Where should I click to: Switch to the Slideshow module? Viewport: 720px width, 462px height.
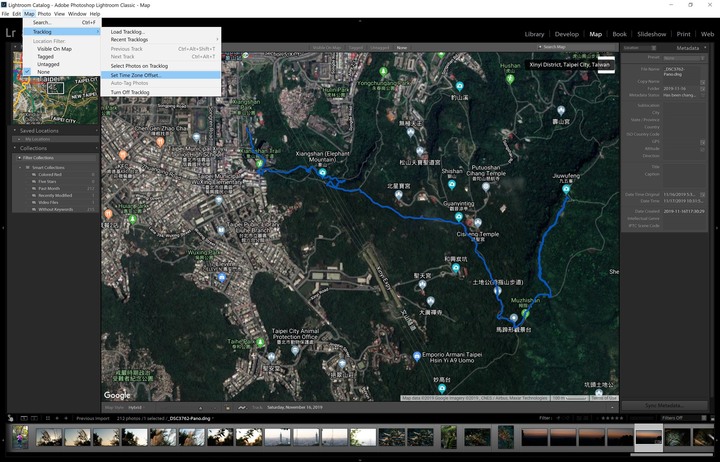[x=652, y=34]
